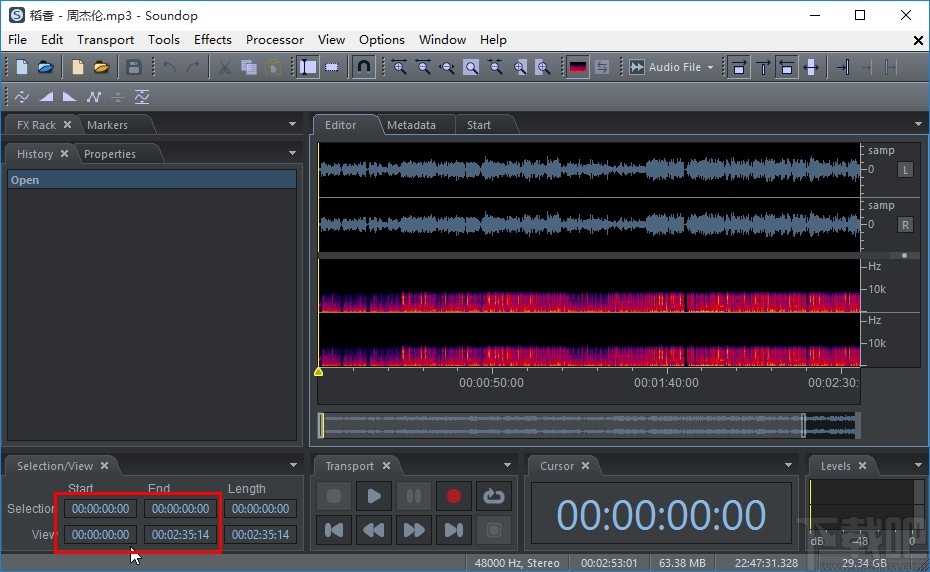Screen dimensions: 930x572
Task: Open the Effects menu
Action: [x=212, y=40]
